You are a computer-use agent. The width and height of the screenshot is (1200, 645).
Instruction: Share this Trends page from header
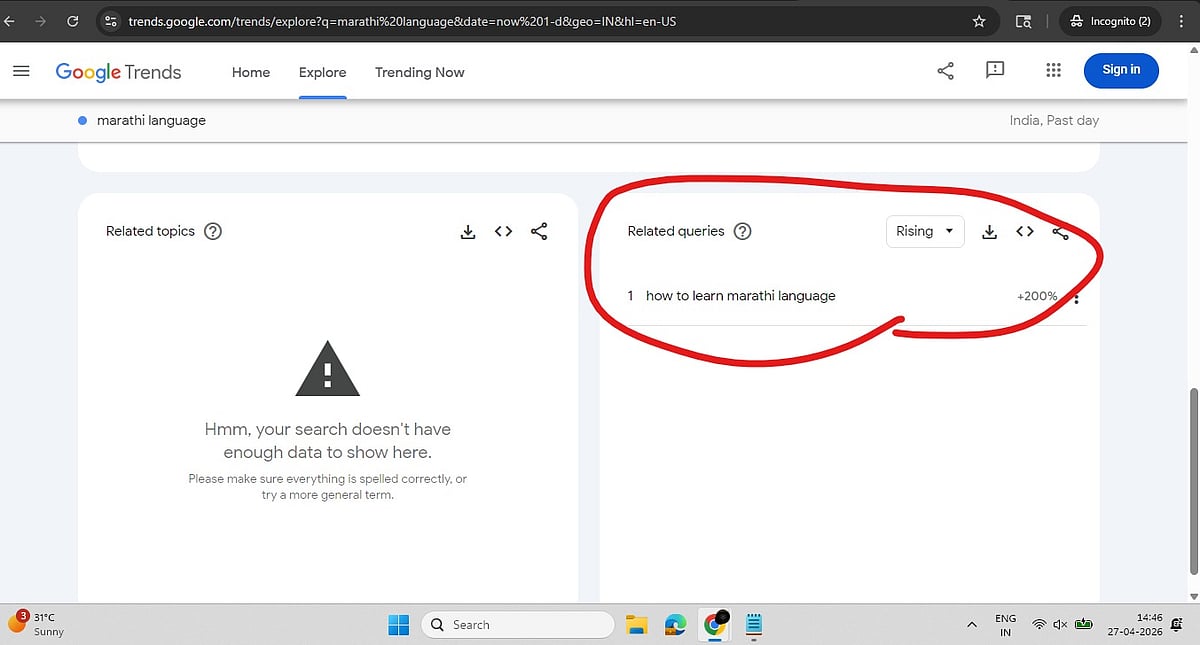945,70
